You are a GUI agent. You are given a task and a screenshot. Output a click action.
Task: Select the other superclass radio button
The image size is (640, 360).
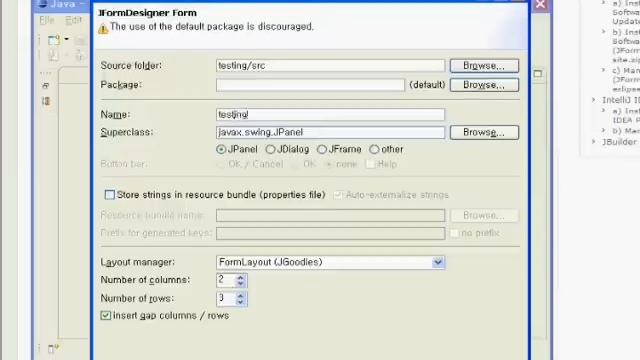click(374, 149)
